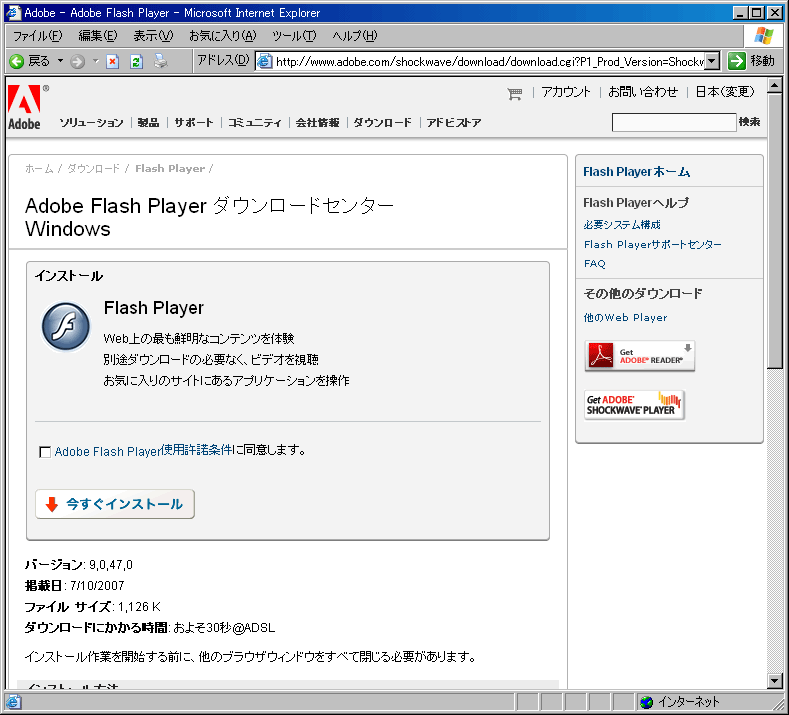Click the およそ30秒@ADSL download time text
Image resolution: width=789 pixels, height=715 pixels.
(x=224, y=628)
